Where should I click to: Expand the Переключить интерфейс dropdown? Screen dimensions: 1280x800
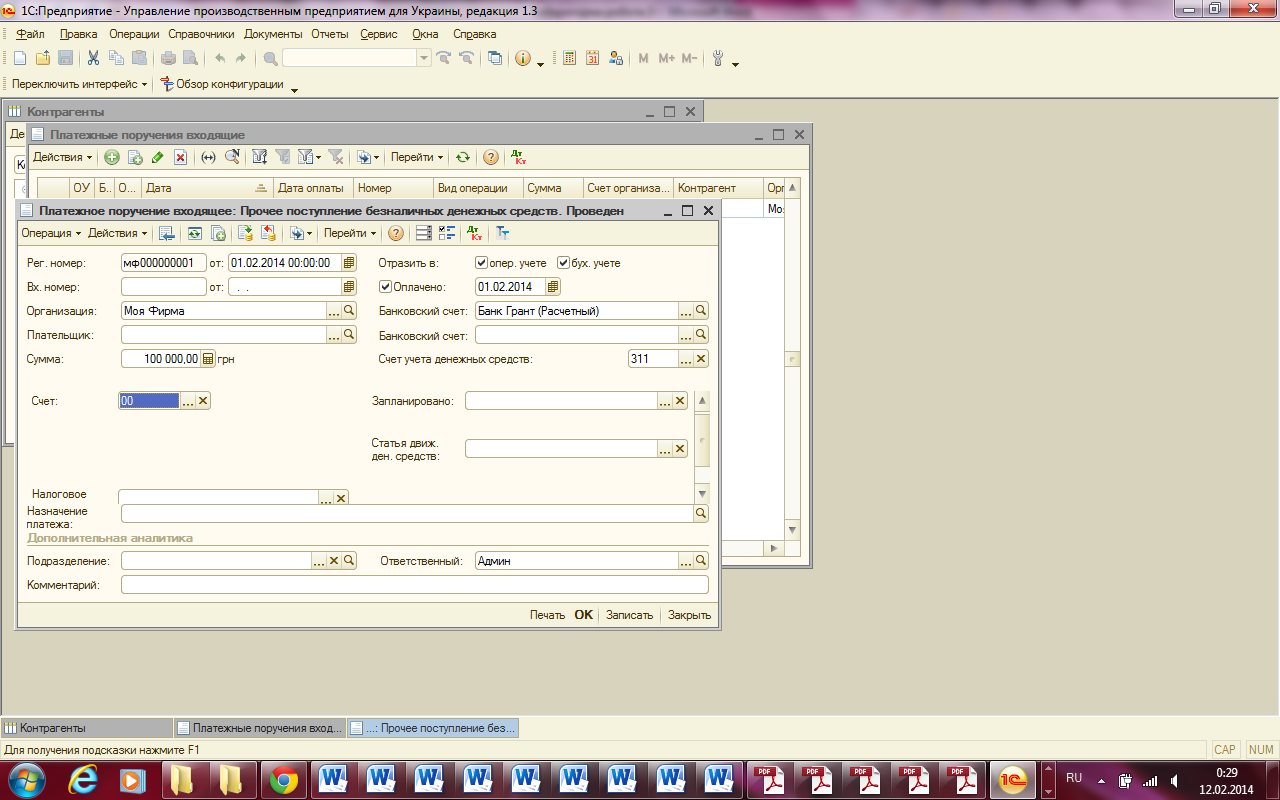[x=79, y=84]
